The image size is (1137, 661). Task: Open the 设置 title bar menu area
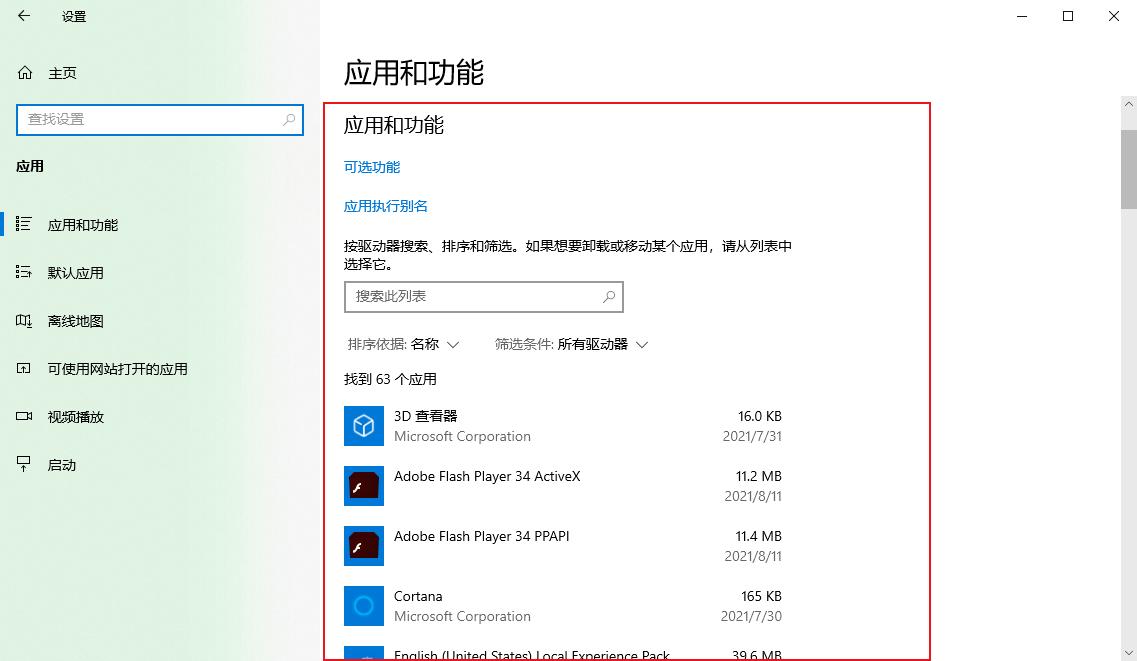pos(72,16)
